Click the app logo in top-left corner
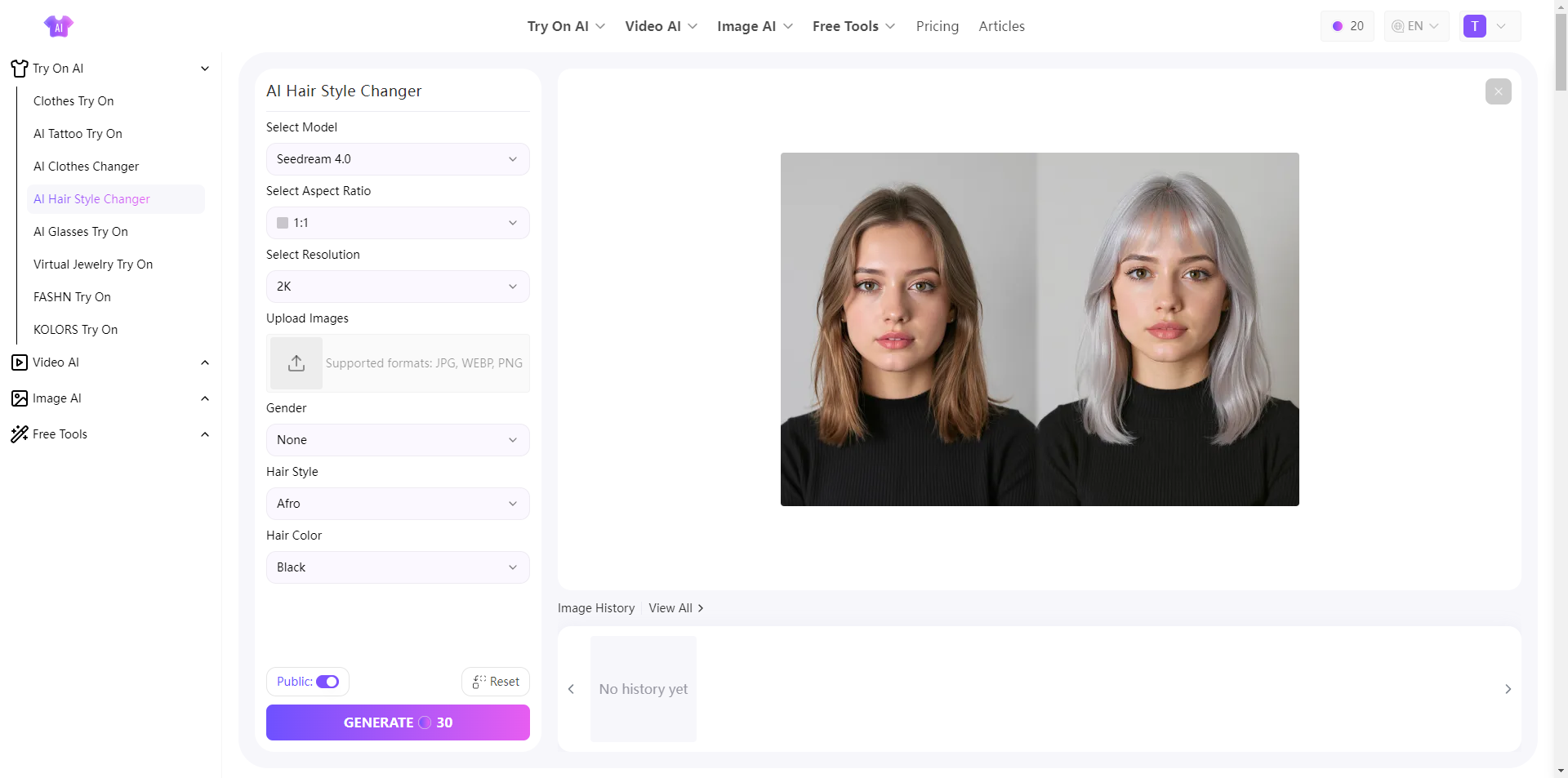Viewport: 1568px width, 778px height. tap(59, 25)
